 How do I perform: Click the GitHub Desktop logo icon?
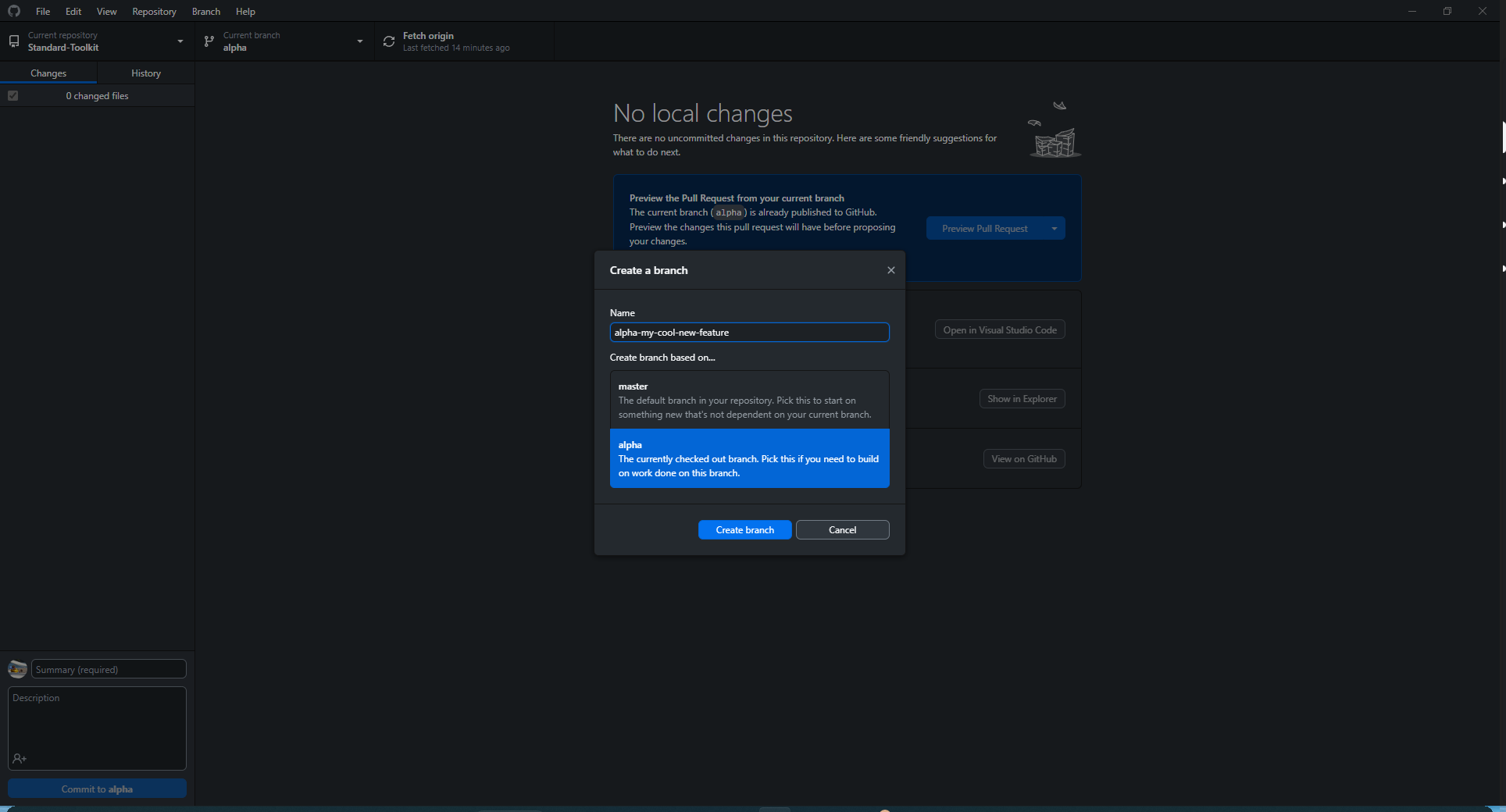click(14, 11)
